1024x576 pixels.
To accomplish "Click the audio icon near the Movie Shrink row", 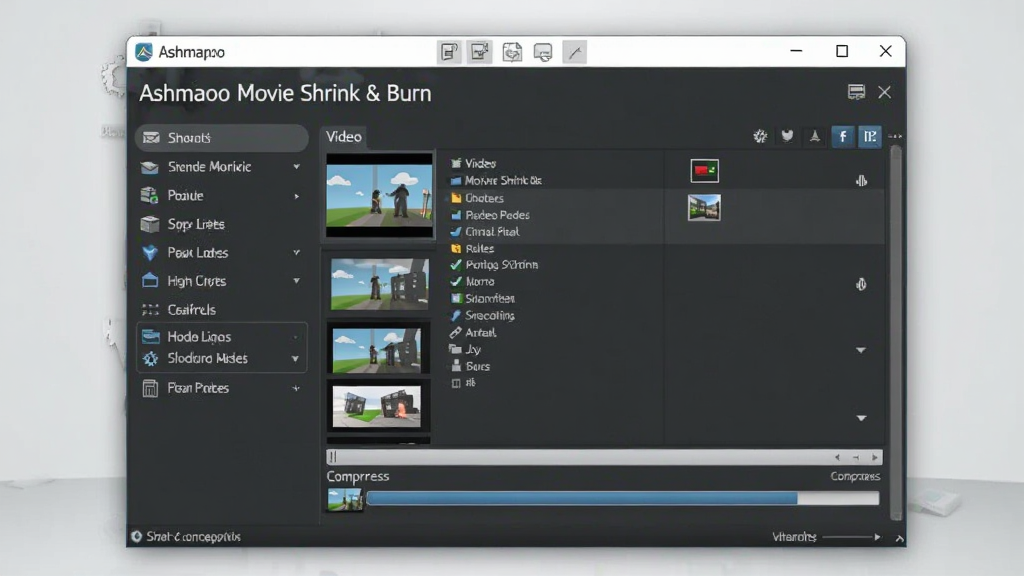I will 861,181.
